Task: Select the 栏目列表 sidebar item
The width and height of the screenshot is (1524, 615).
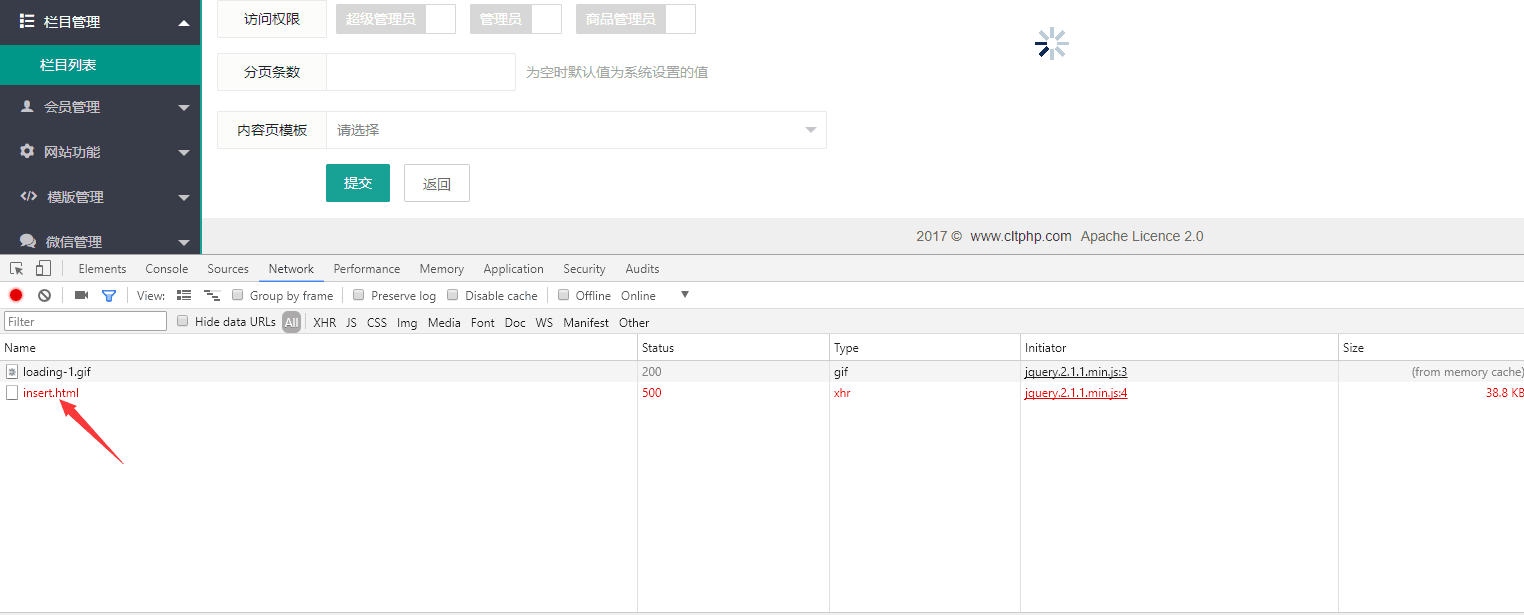Action: click(x=100, y=65)
